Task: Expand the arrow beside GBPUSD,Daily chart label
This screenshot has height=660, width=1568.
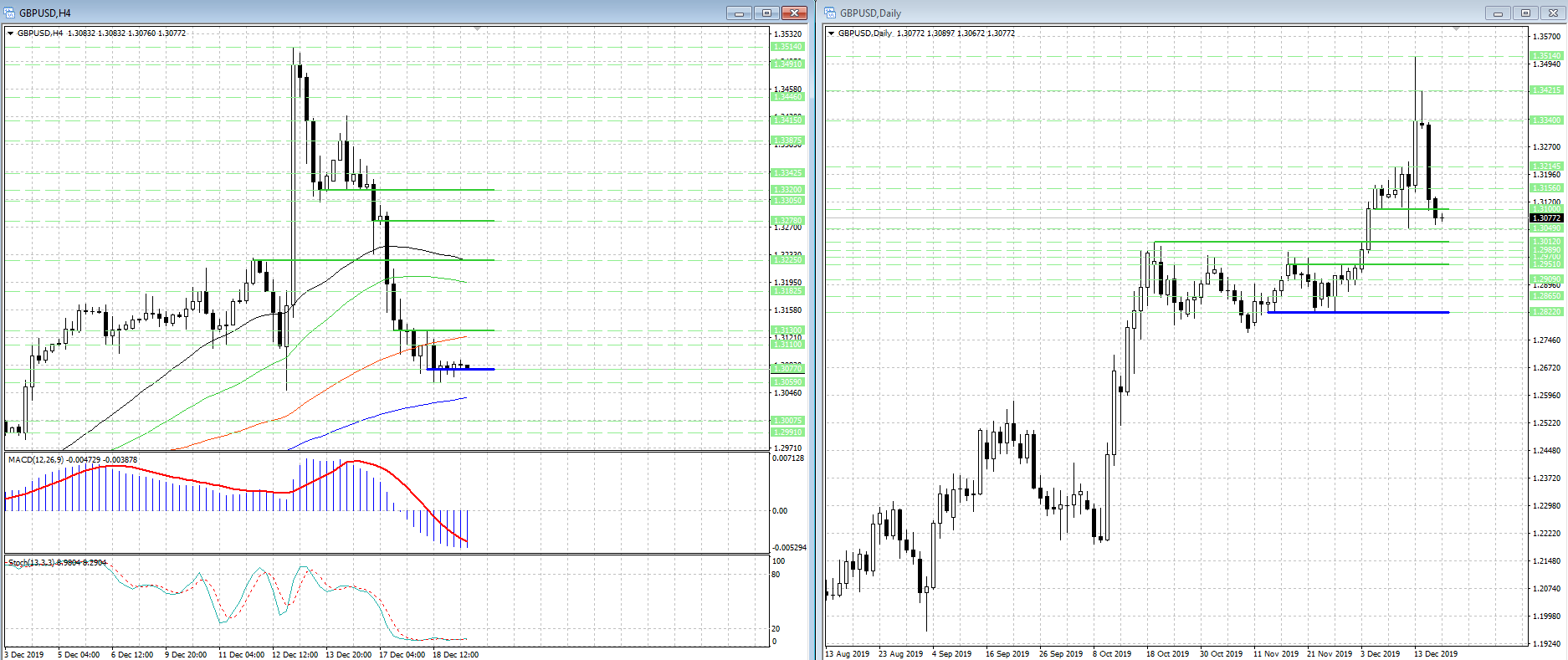Action: (831, 33)
